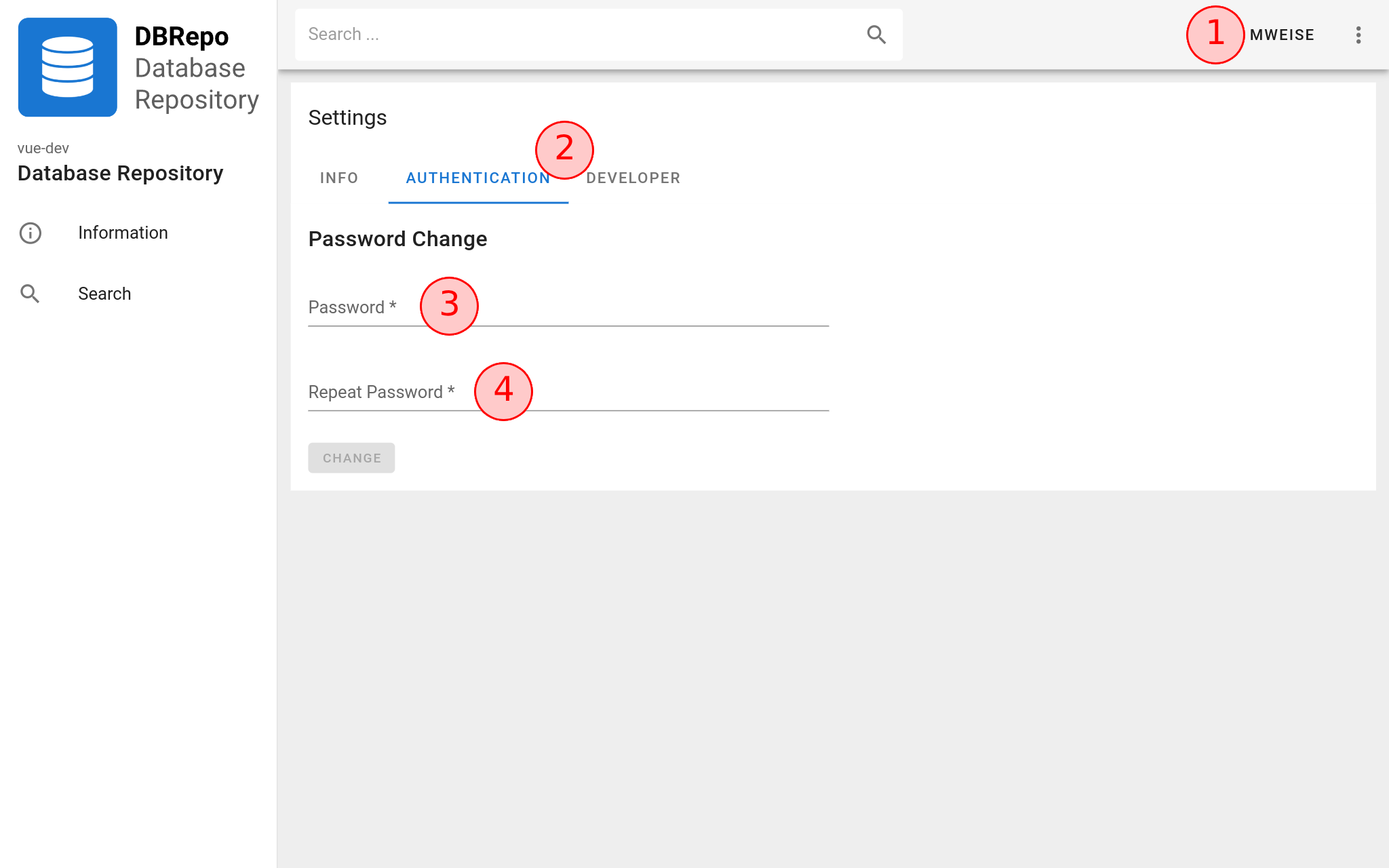1389x868 pixels.
Task: Open the Information sidebar item
Action: tap(138, 233)
